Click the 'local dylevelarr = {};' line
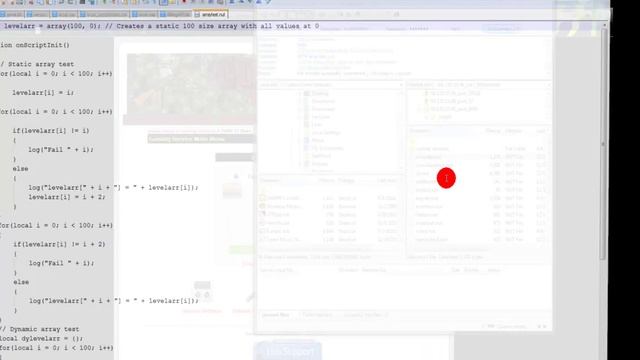The image size is (640, 360). [x=42, y=338]
